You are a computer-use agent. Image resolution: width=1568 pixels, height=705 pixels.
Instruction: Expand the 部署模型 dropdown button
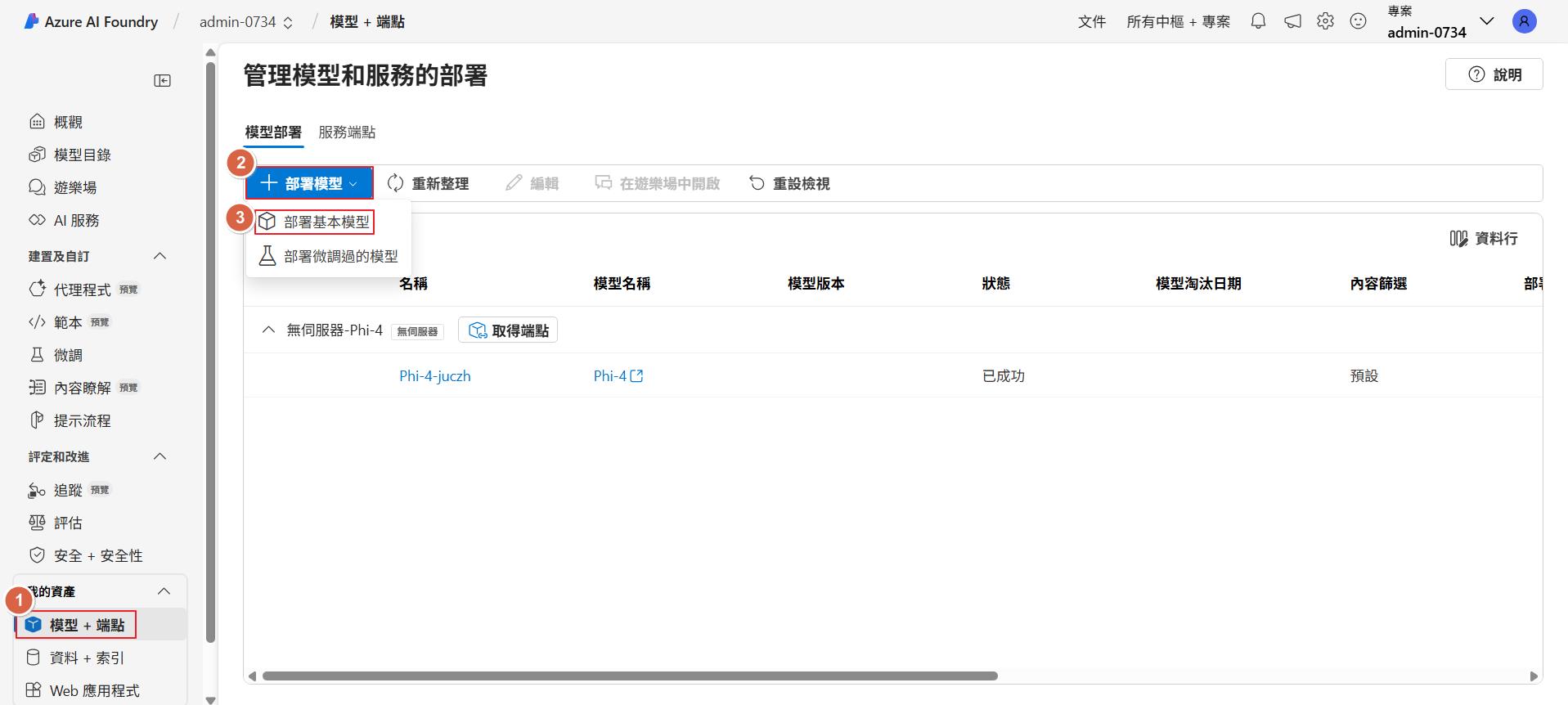click(x=309, y=184)
